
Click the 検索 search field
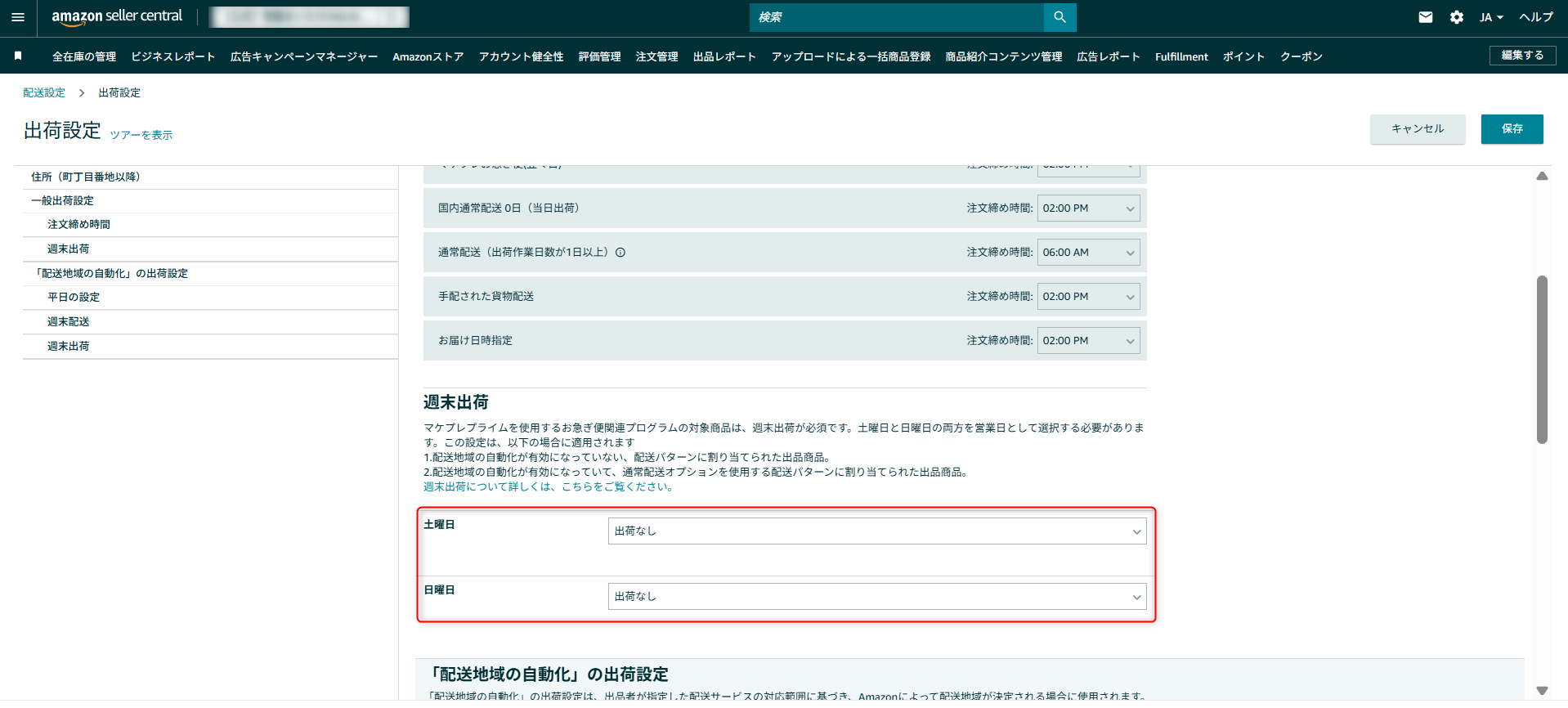896,17
